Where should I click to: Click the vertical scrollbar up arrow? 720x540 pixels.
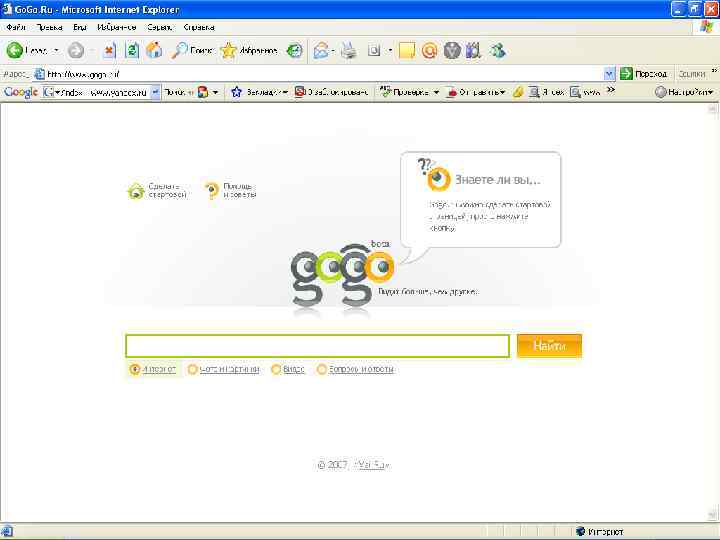tap(712, 109)
